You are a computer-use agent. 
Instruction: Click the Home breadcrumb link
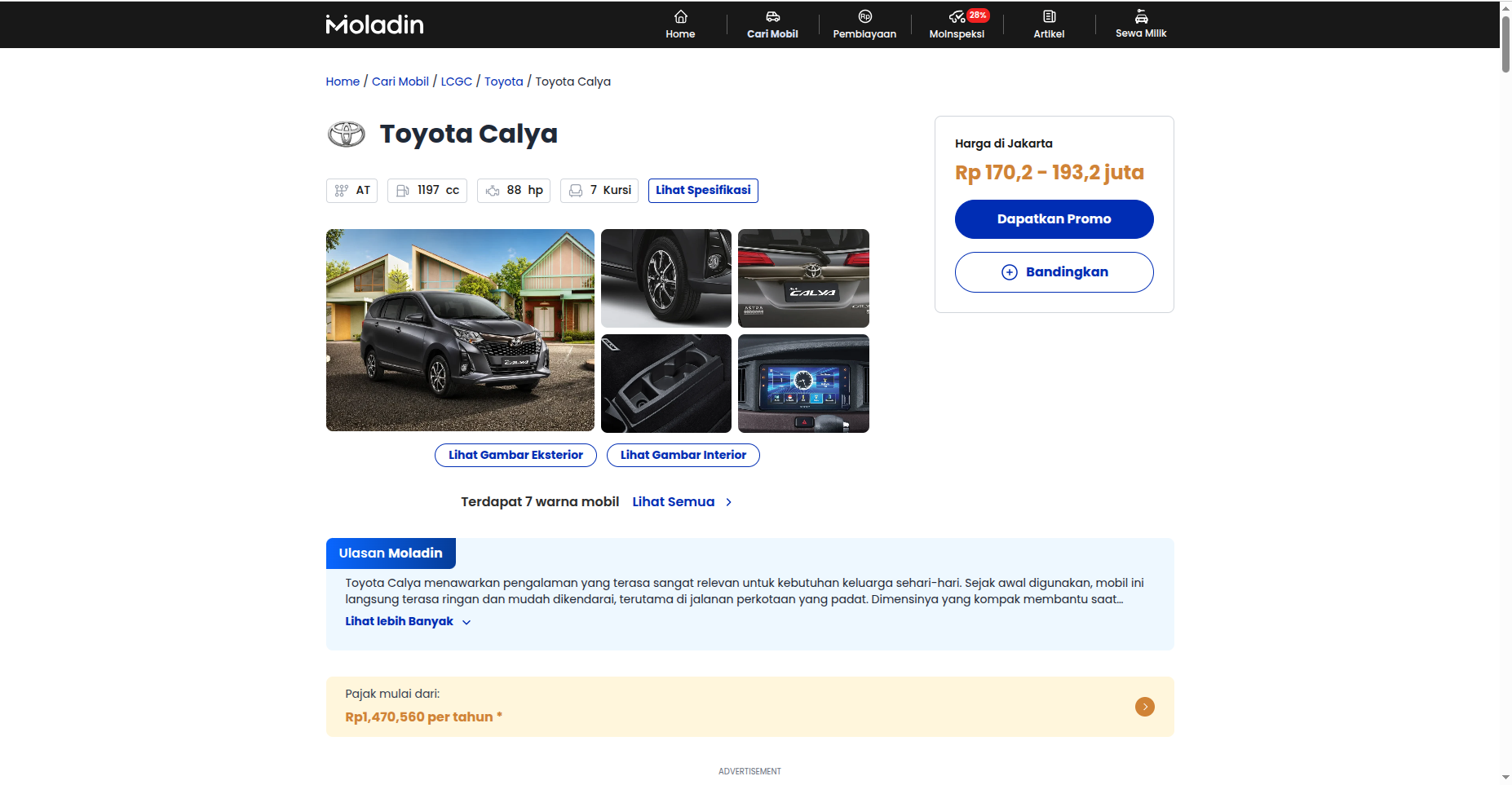[x=343, y=82]
